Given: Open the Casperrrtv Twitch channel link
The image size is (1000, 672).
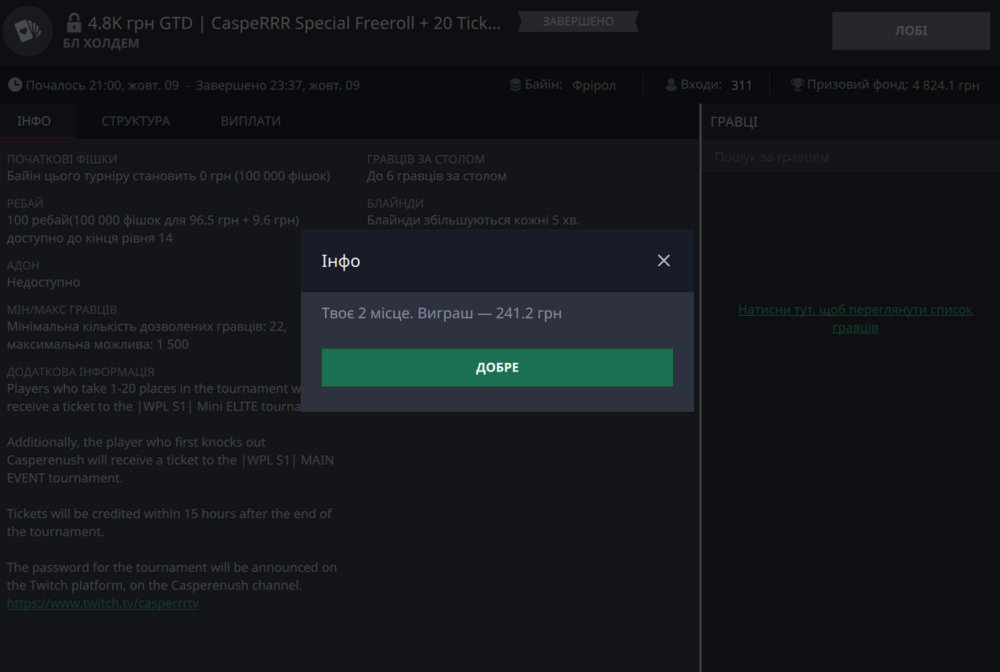Looking at the screenshot, I should 102,603.
